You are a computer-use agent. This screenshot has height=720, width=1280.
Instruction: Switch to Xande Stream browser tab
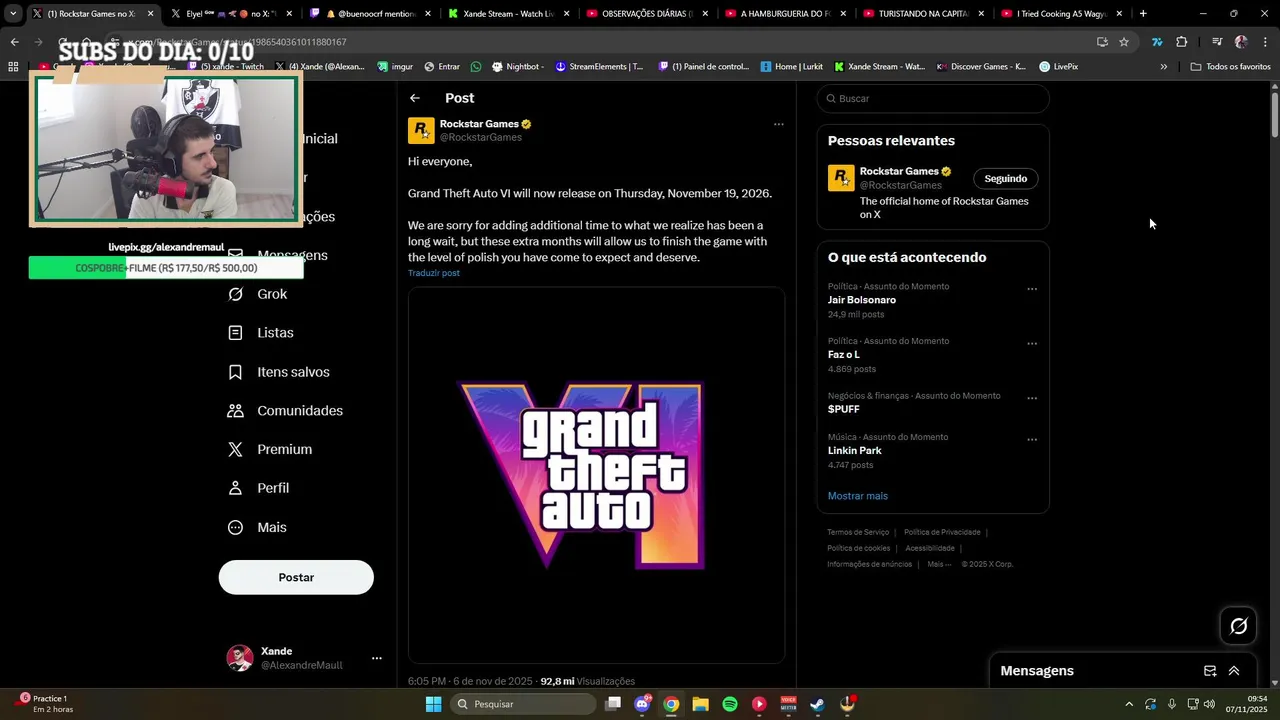click(x=508, y=14)
